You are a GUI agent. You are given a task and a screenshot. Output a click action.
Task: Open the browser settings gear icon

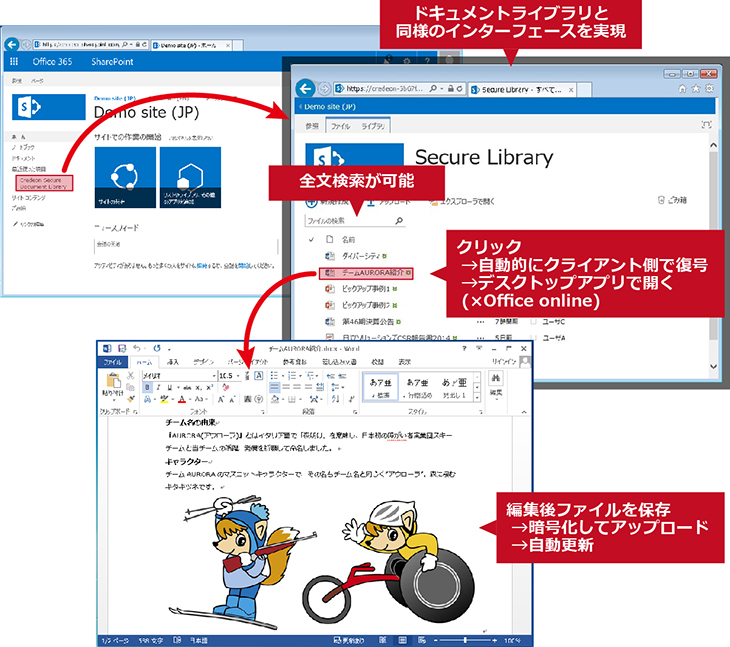[x=708, y=88]
